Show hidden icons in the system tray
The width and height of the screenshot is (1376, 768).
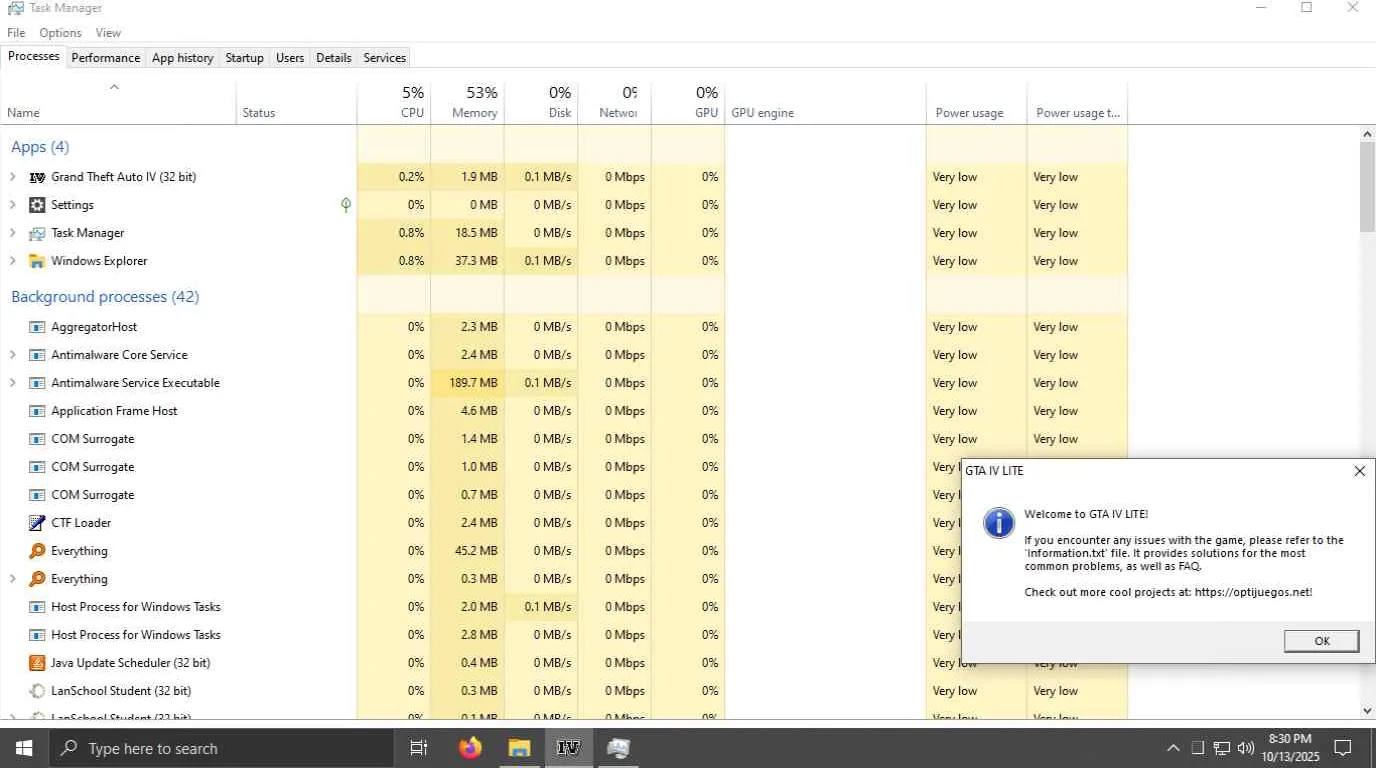[x=1173, y=748]
